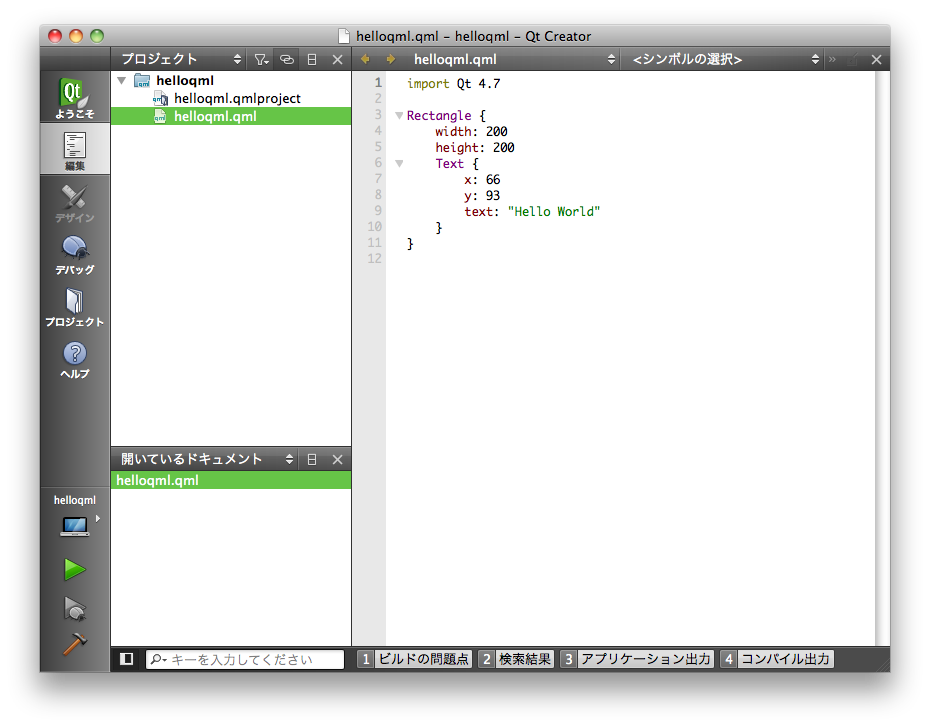Open the アプリケーション出力 output pane
Screen dimensions: 930x727
click(x=636, y=659)
